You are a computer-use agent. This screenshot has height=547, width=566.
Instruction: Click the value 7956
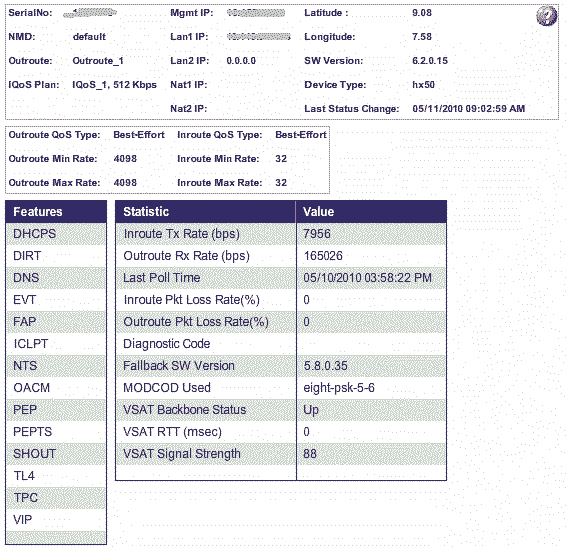coord(317,234)
